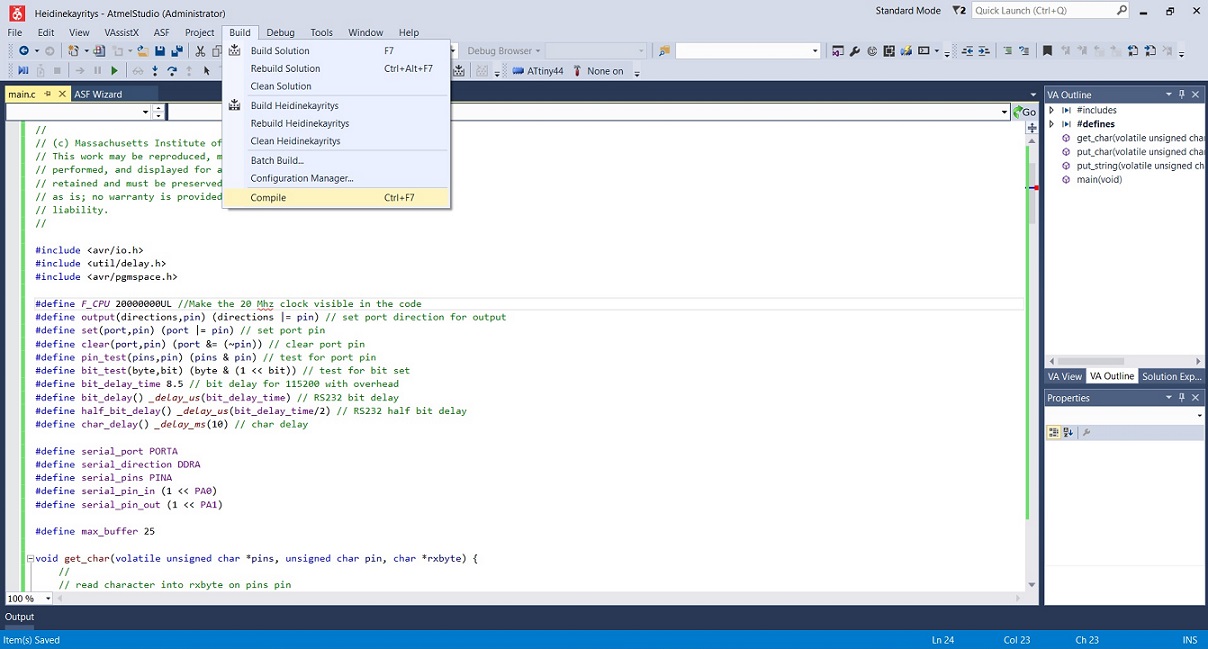The width and height of the screenshot is (1208, 649).
Task: Click the wrench Properties window icon
Action: coord(855,51)
